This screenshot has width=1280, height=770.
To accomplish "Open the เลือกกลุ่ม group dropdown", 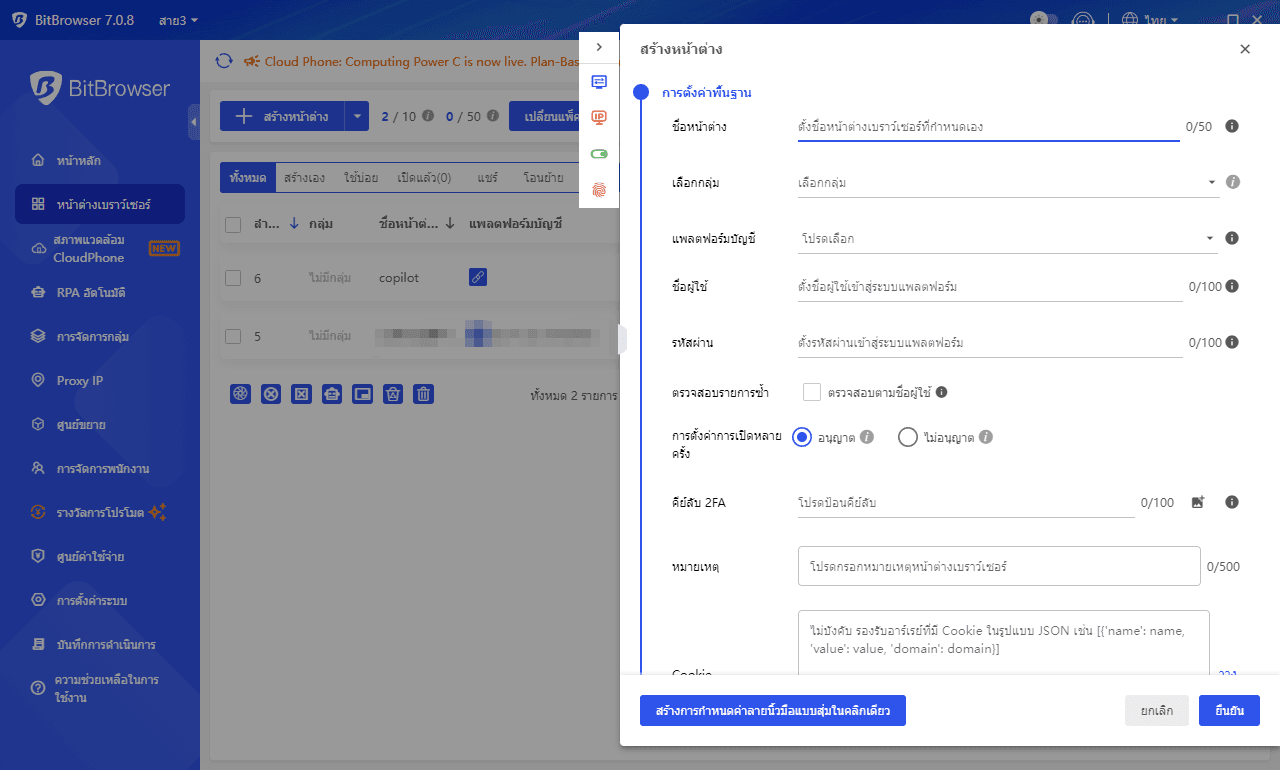I will tap(1003, 183).
